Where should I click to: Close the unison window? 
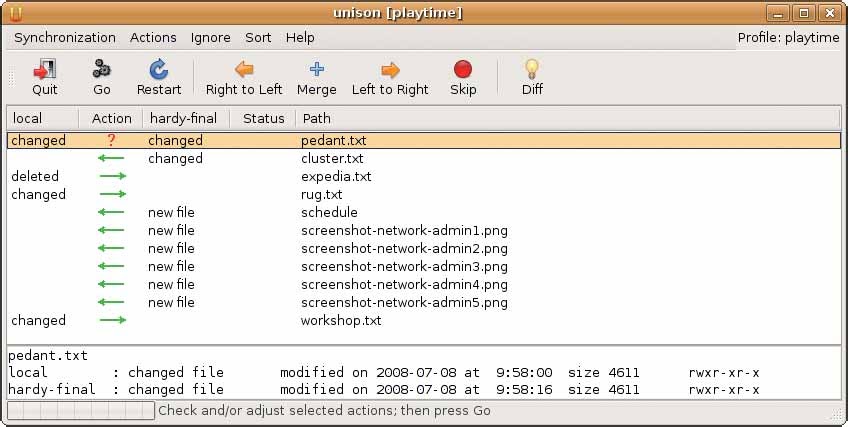[830, 14]
